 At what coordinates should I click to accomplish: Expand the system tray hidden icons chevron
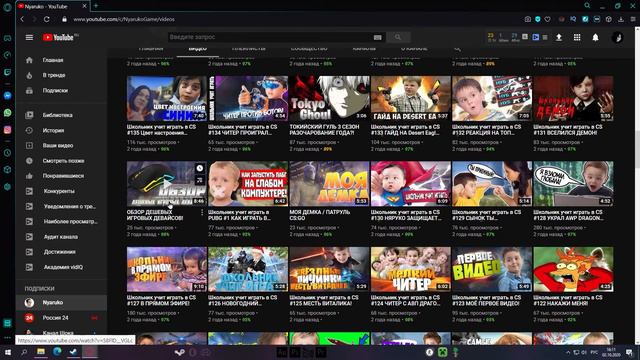coord(568,352)
